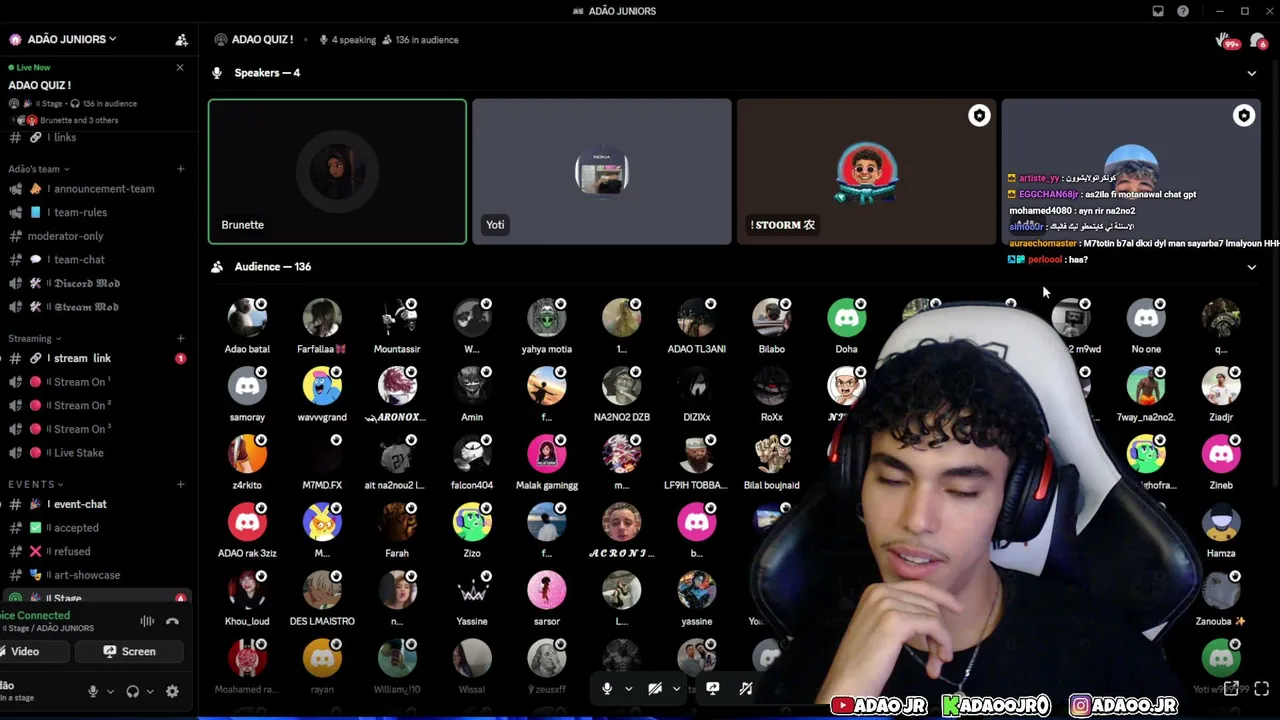Open Hamza's audience avatar
Image resolution: width=1280 pixels, height=720 pixels.
[x=1221, y=522]
